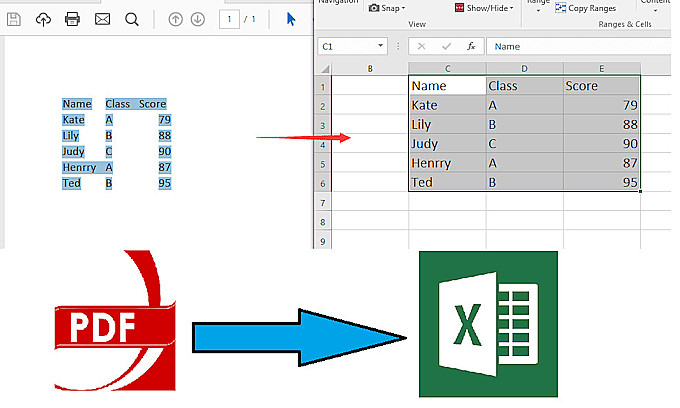Click Excel cell with score 88

click(602, 124)
